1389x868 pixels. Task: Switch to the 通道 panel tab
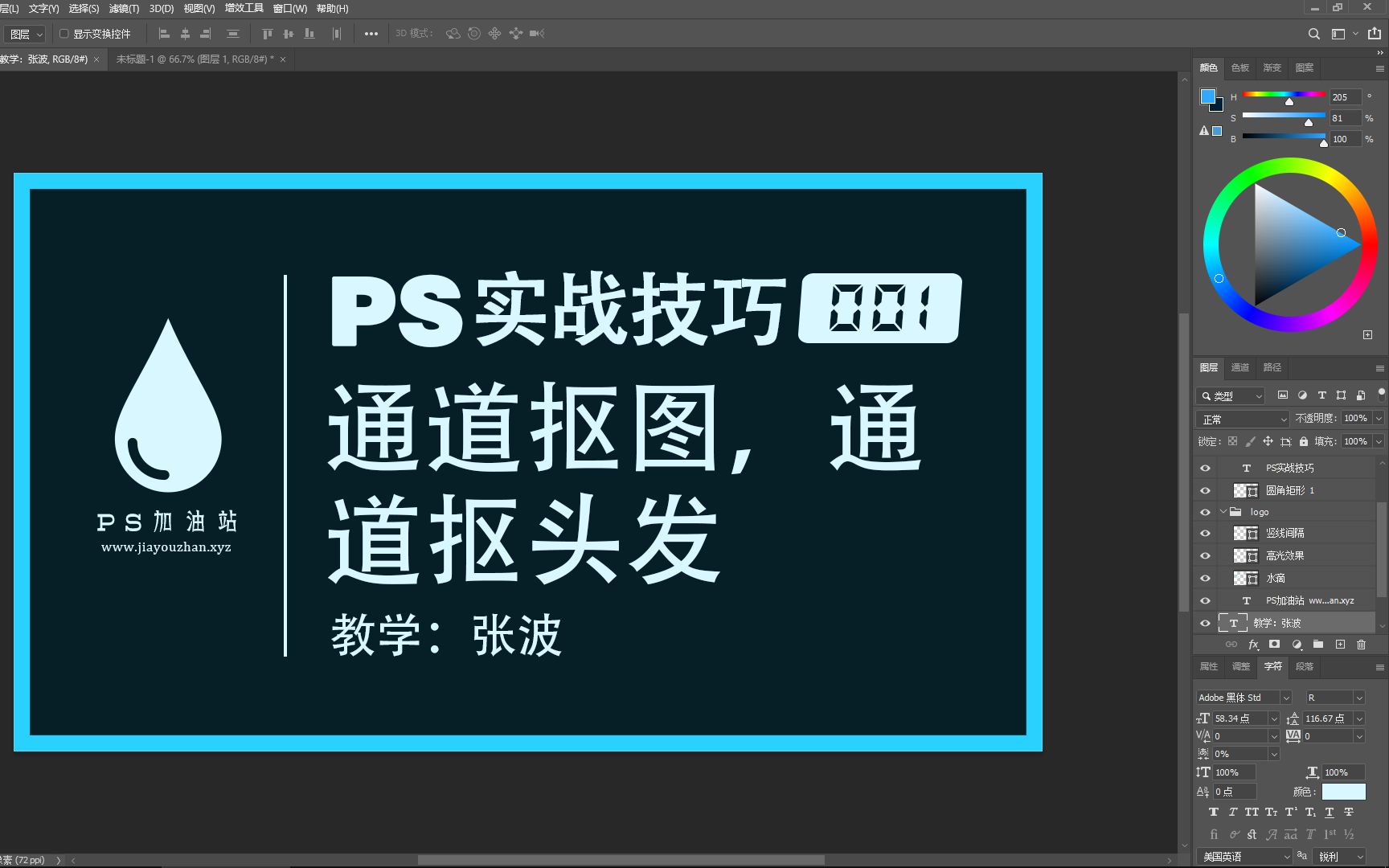(x=1239, y=367)
